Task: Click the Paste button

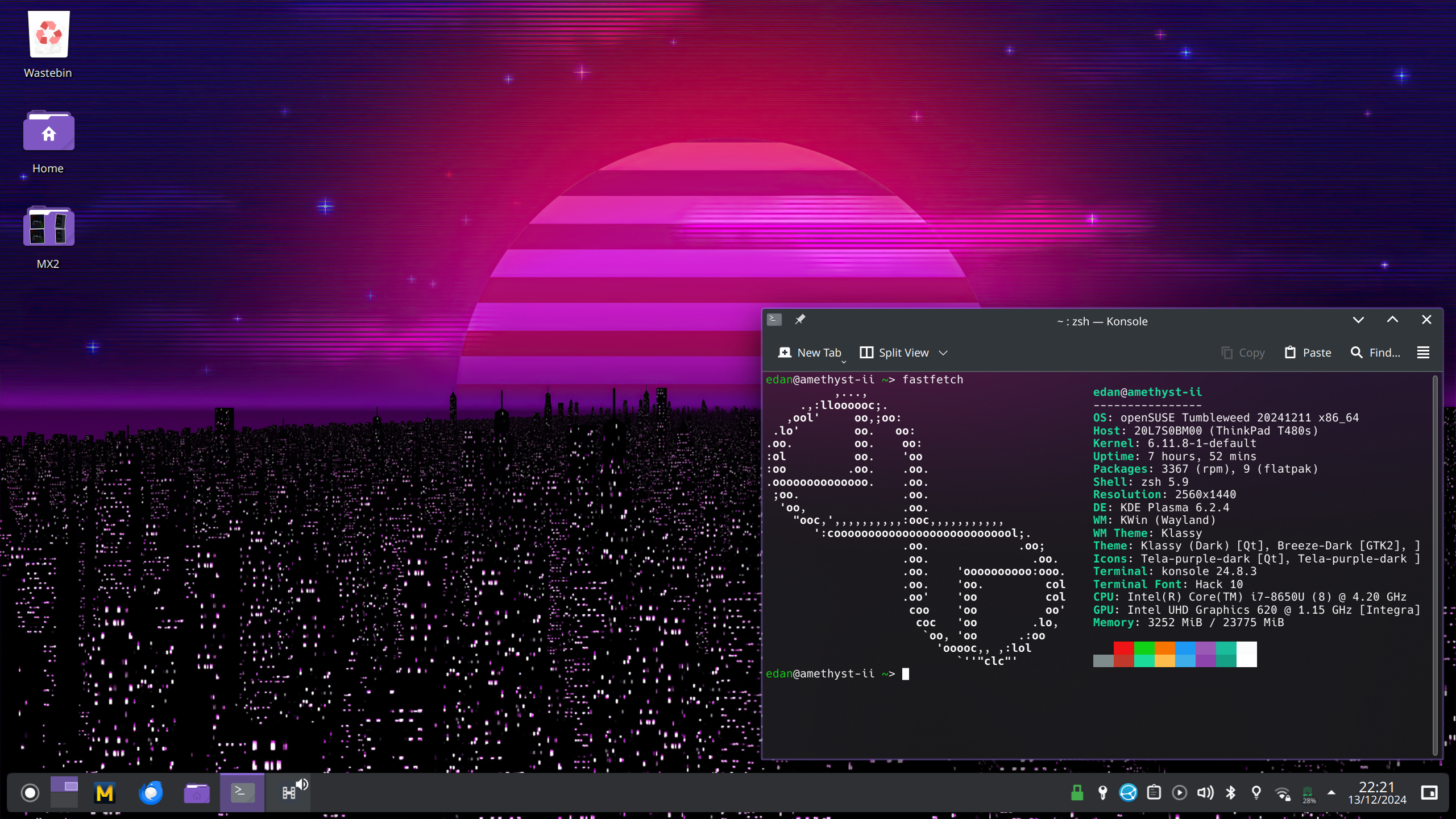Action: (1308, 353)
